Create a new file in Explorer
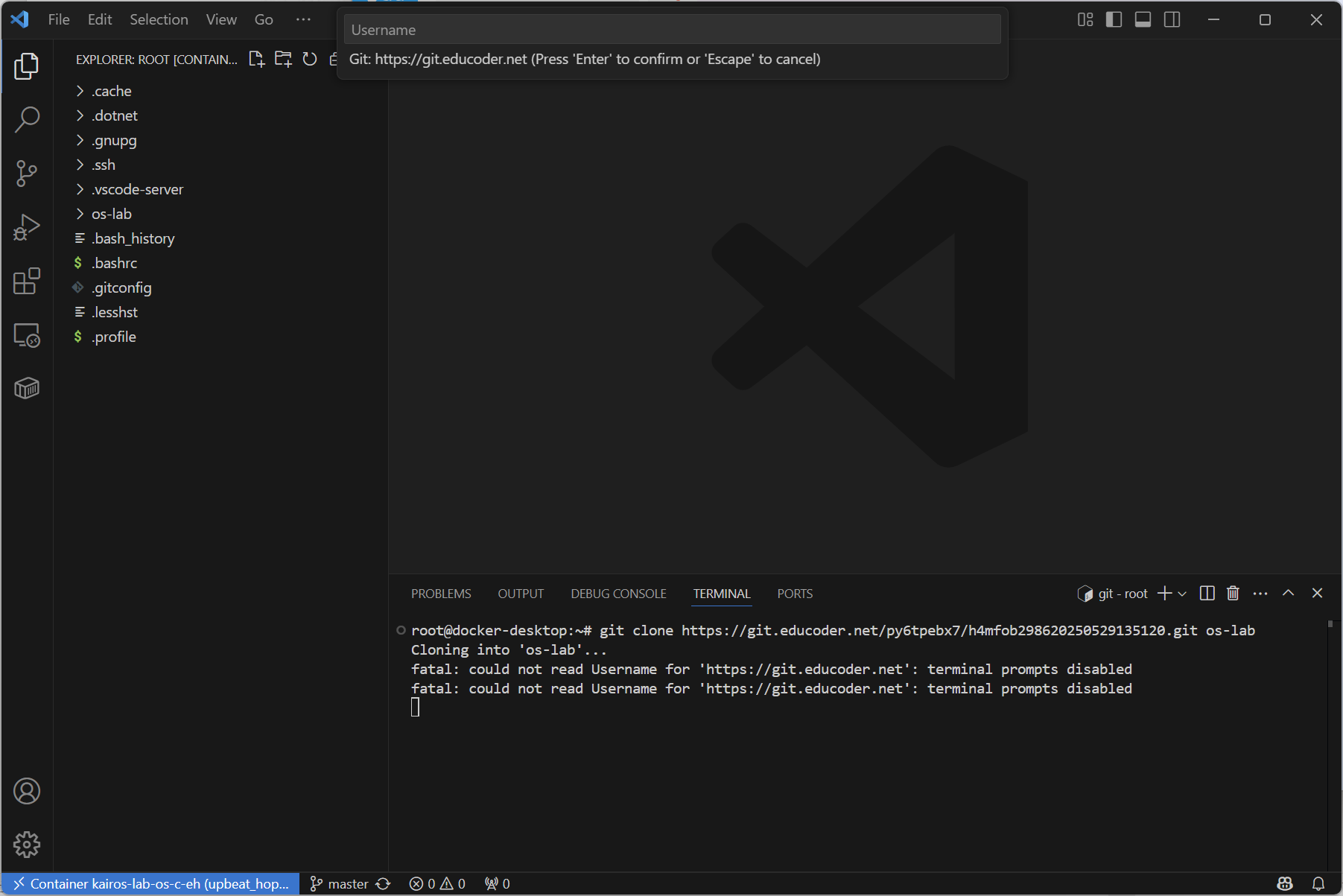 pyautogui.click(x=256, y=59)
